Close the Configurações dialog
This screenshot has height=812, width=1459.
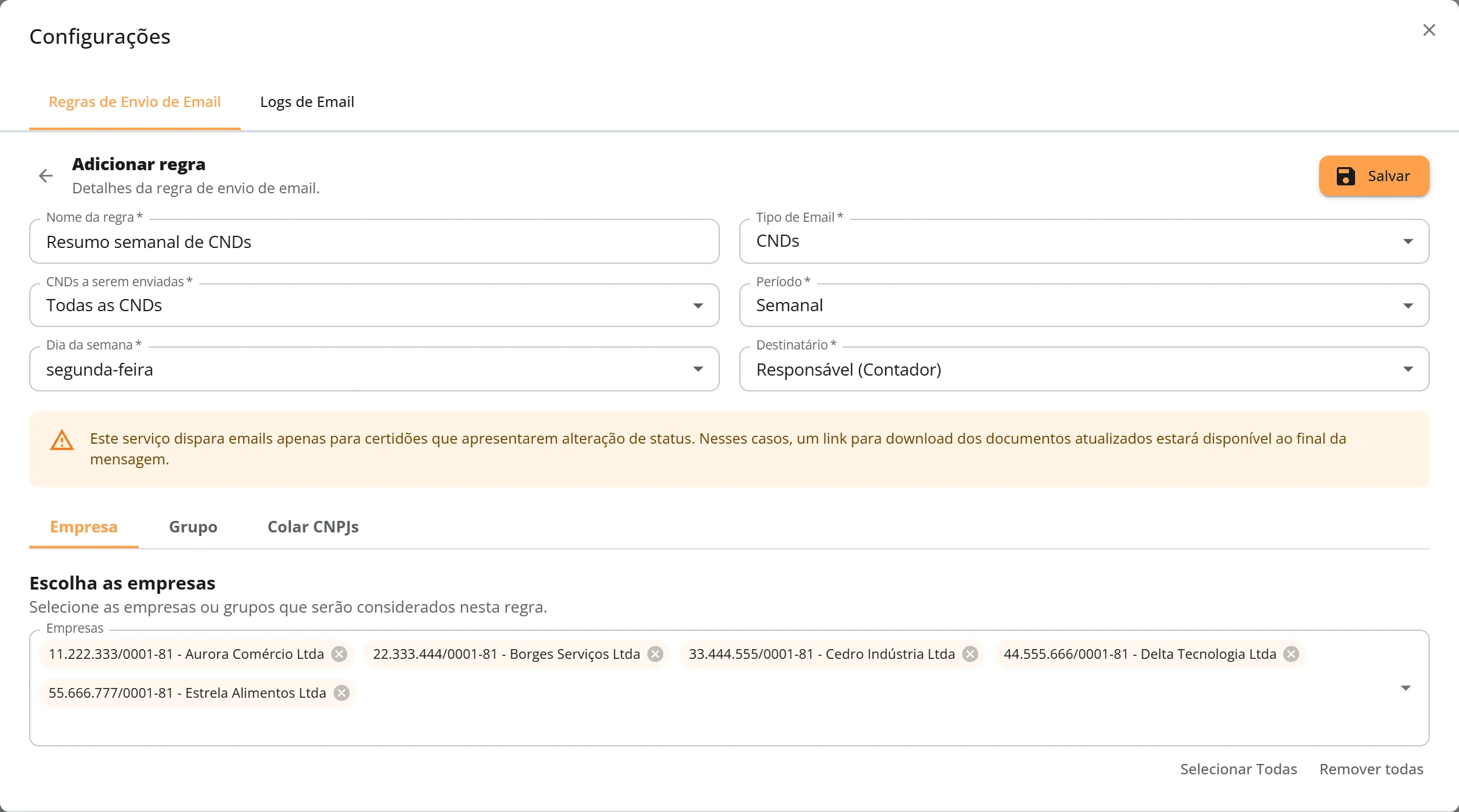tap(1429, 30)
